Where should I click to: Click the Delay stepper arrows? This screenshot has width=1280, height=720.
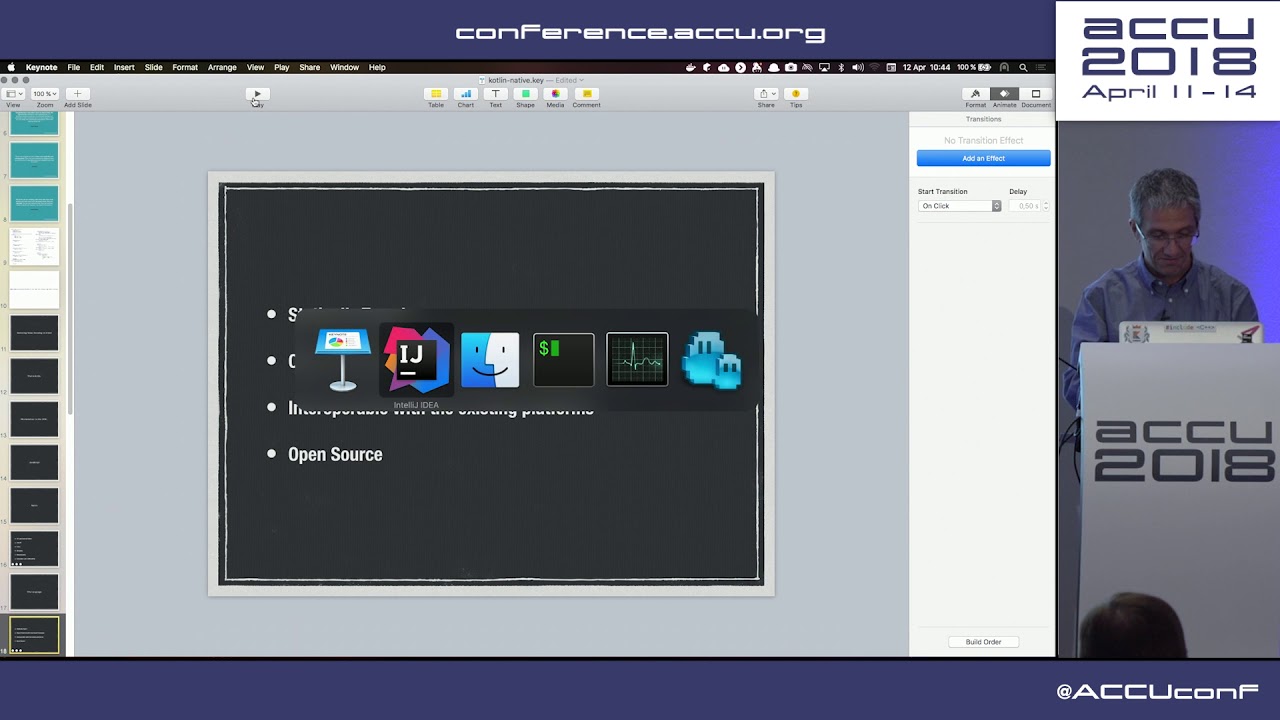[x=1045, y=206]
